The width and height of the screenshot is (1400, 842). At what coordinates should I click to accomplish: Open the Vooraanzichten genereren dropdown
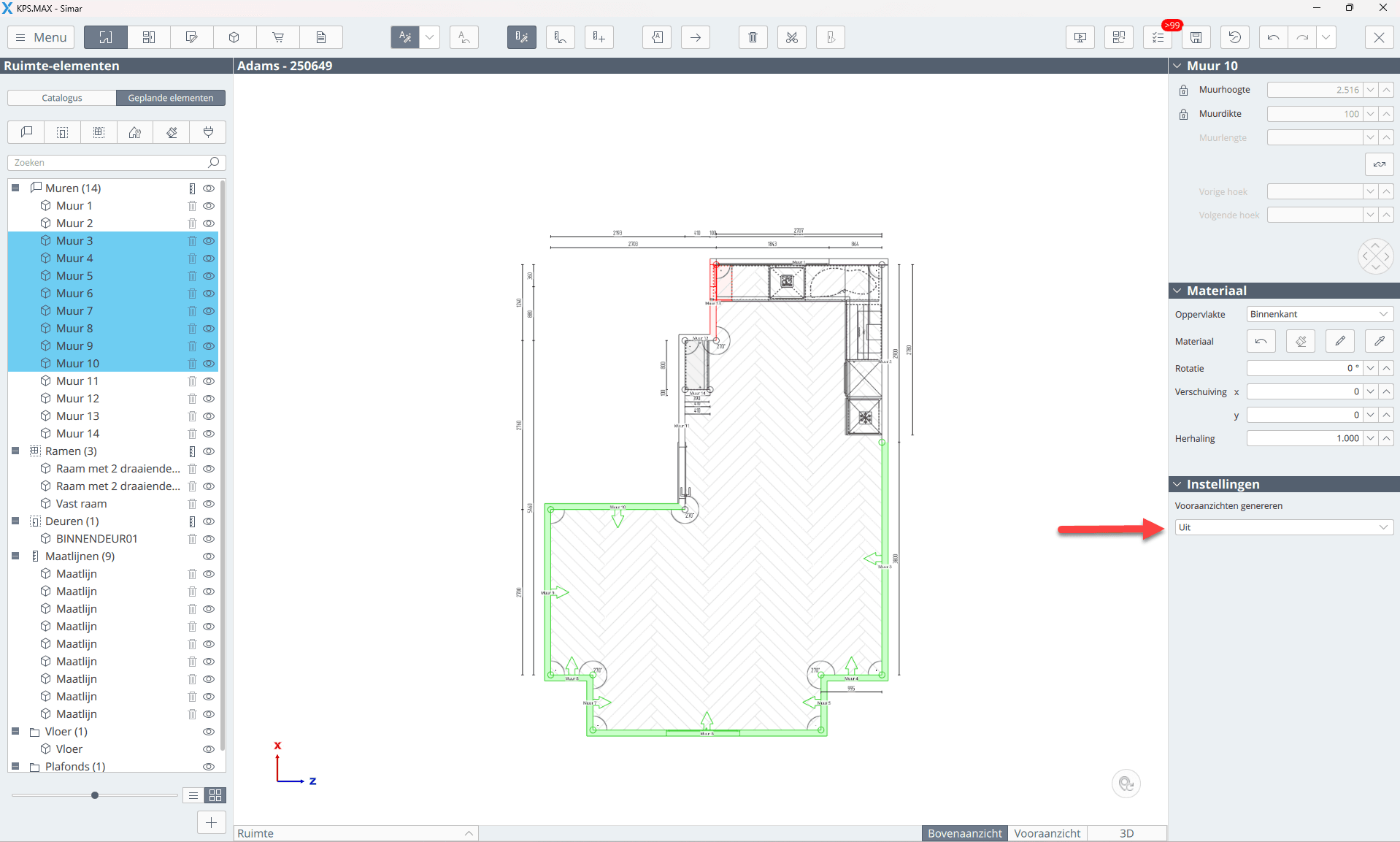pos(1283,527)
